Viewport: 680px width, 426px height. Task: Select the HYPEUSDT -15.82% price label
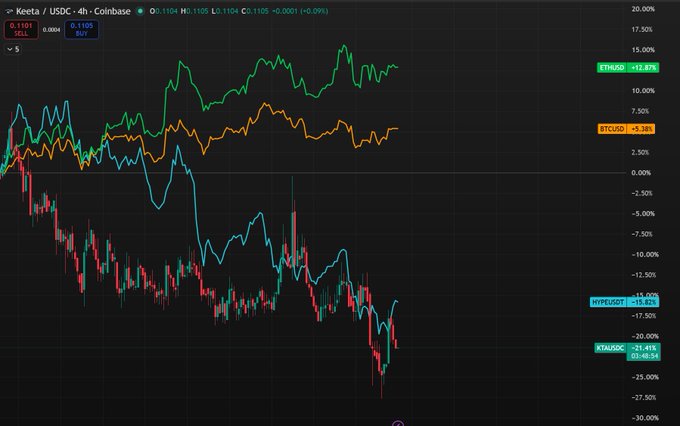point(624,302)
